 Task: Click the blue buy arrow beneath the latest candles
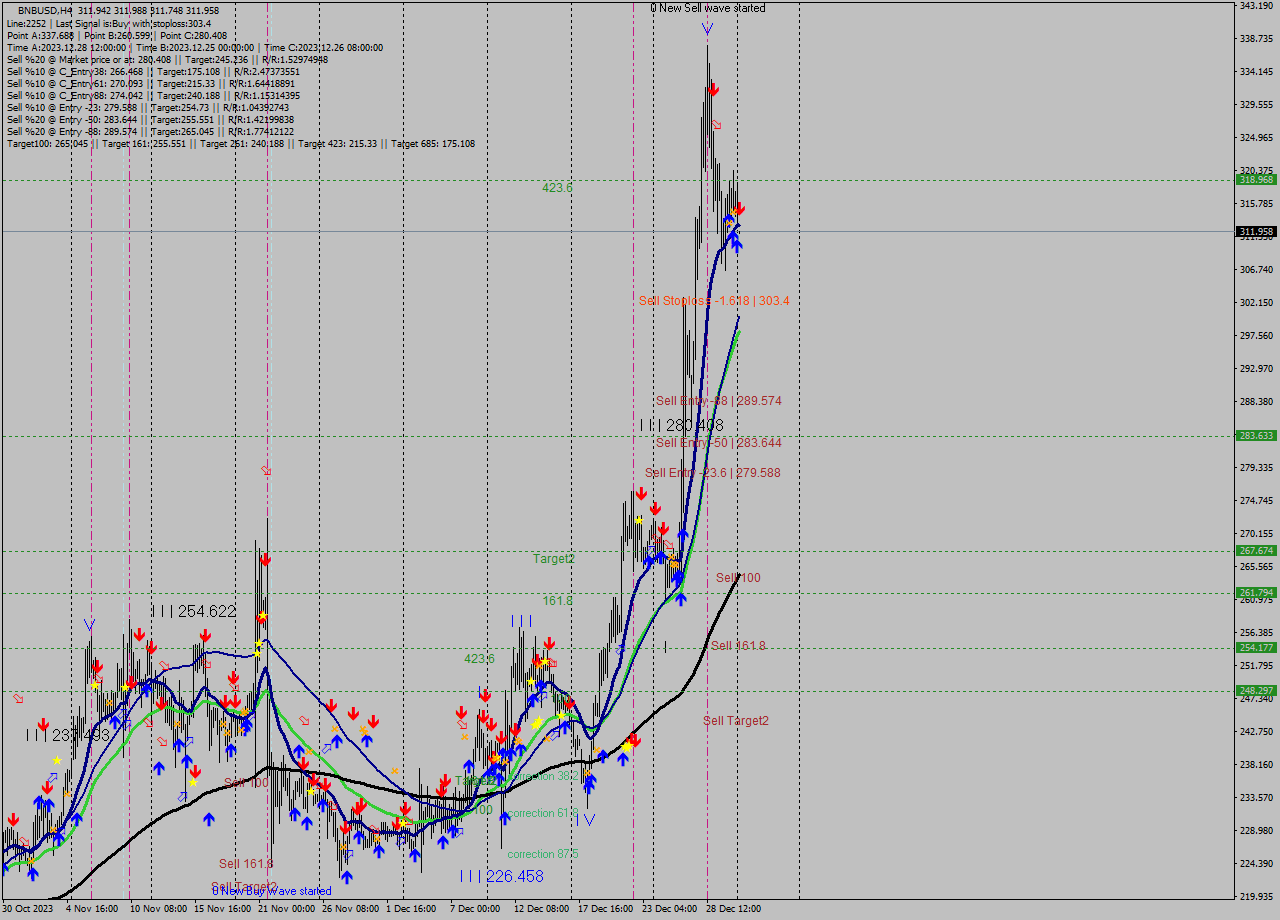pos(737,238)
